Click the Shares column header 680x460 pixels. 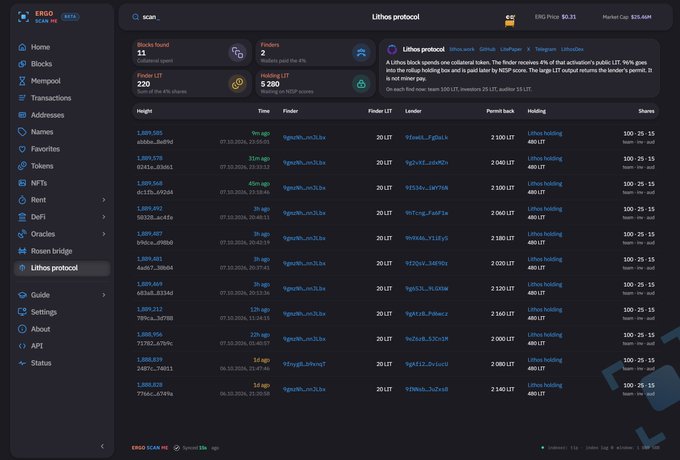pyautogui.click(x=646, y=111)
